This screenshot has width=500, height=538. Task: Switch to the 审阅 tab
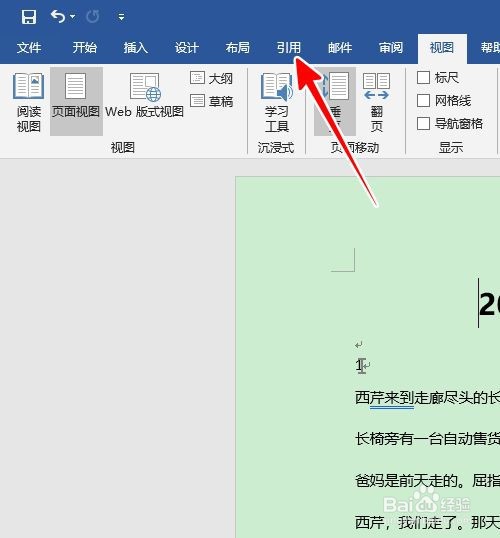pyautogui.click(x=391, y=48)
